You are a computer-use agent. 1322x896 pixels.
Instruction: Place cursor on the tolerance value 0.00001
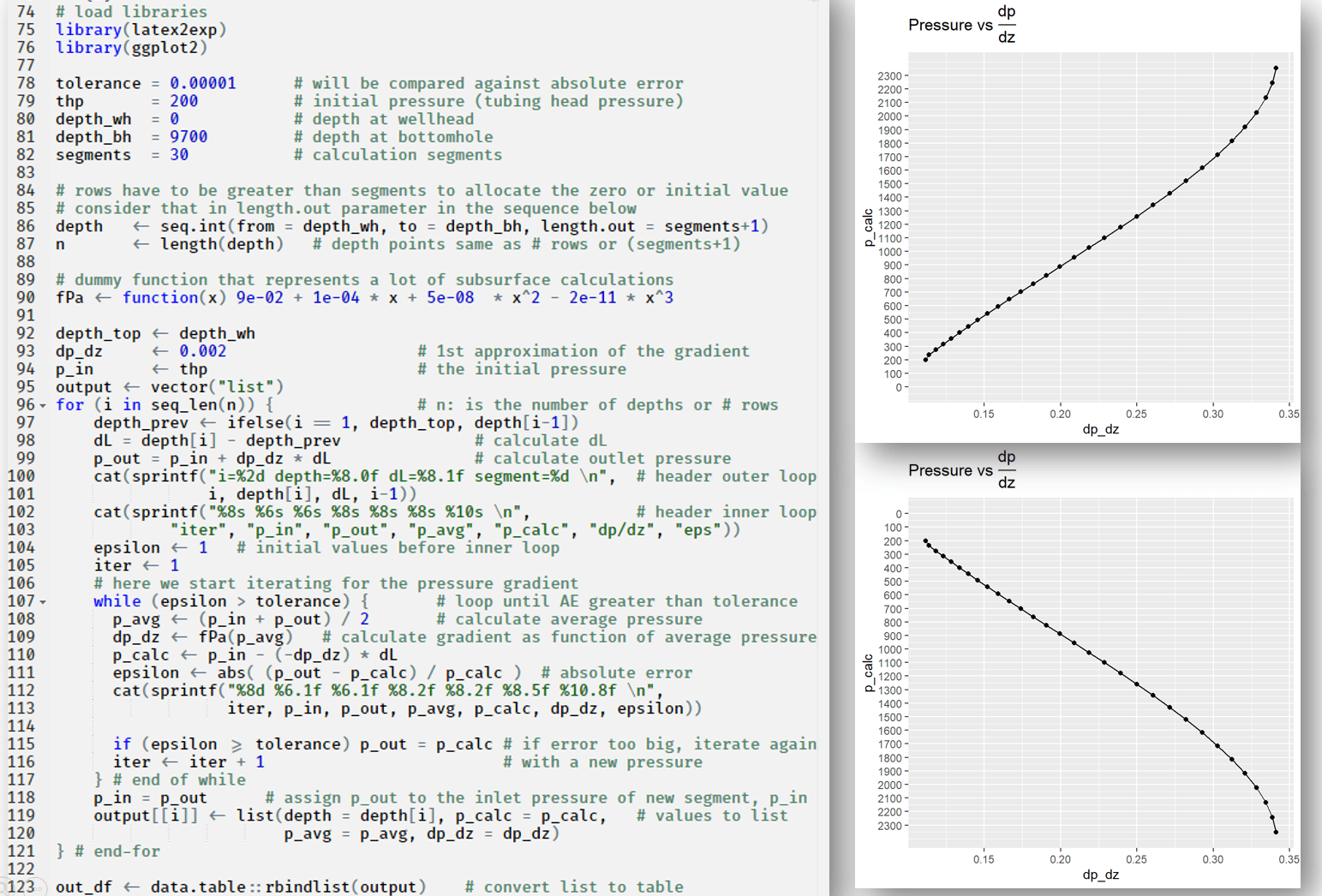pyautogui.click(x=201, y=82)
